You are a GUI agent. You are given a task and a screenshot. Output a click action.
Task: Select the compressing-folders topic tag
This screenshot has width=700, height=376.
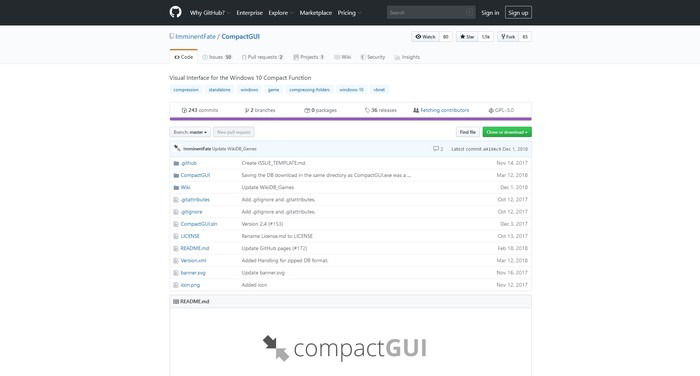309,90
